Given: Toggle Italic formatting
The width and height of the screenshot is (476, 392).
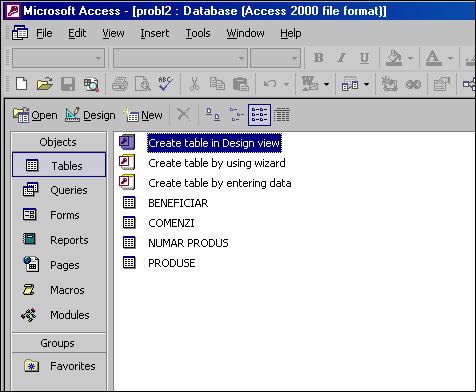Looking at the screenshot, I should point(341,58).
